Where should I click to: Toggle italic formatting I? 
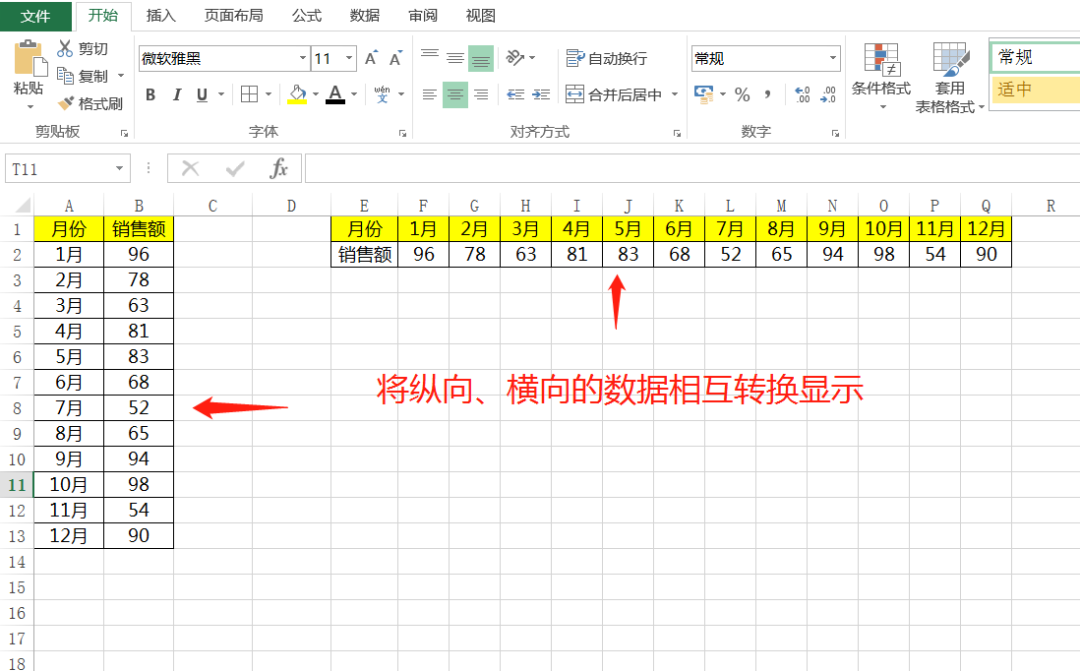176,95
